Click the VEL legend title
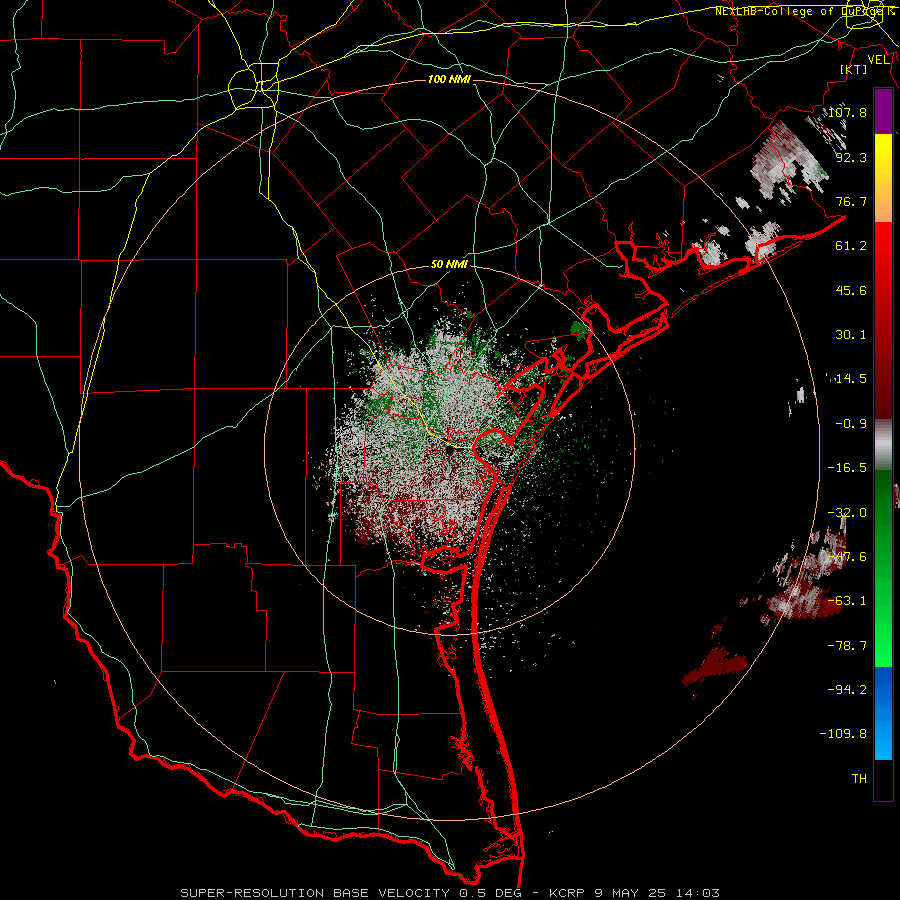This screenshot has height=900, width=900. (879, 60)
